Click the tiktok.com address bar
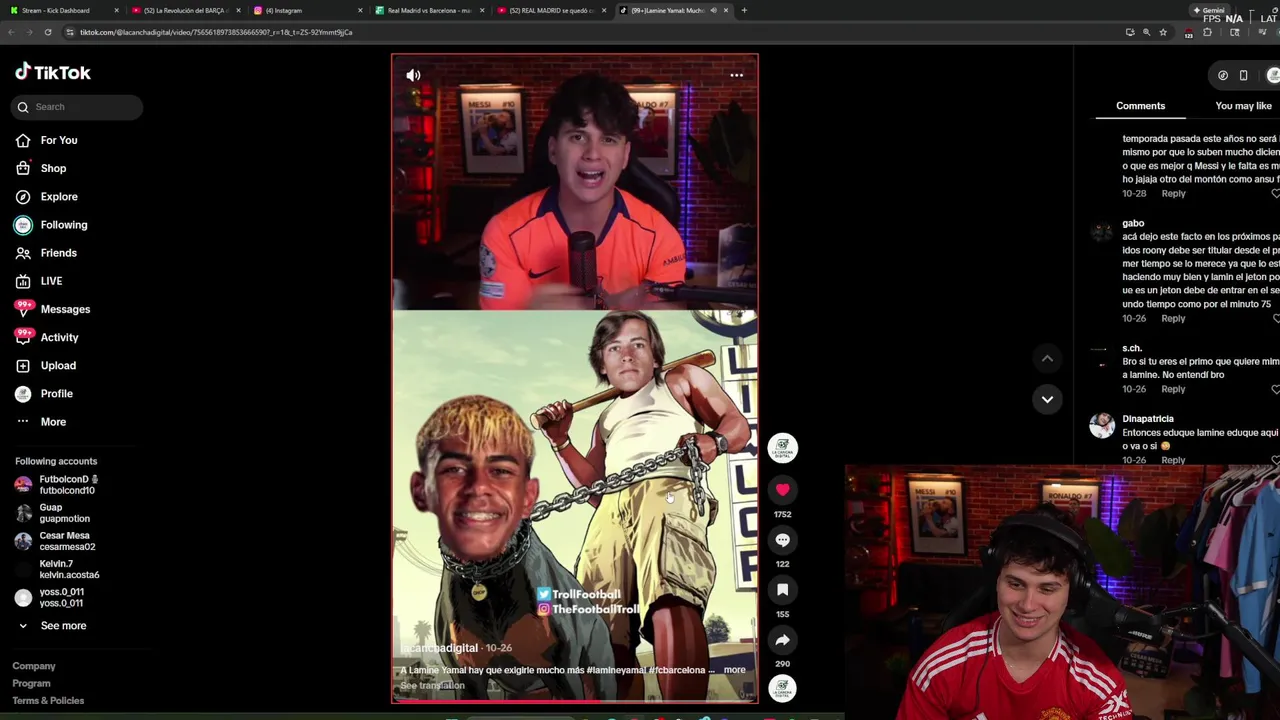 click(590, 32)
